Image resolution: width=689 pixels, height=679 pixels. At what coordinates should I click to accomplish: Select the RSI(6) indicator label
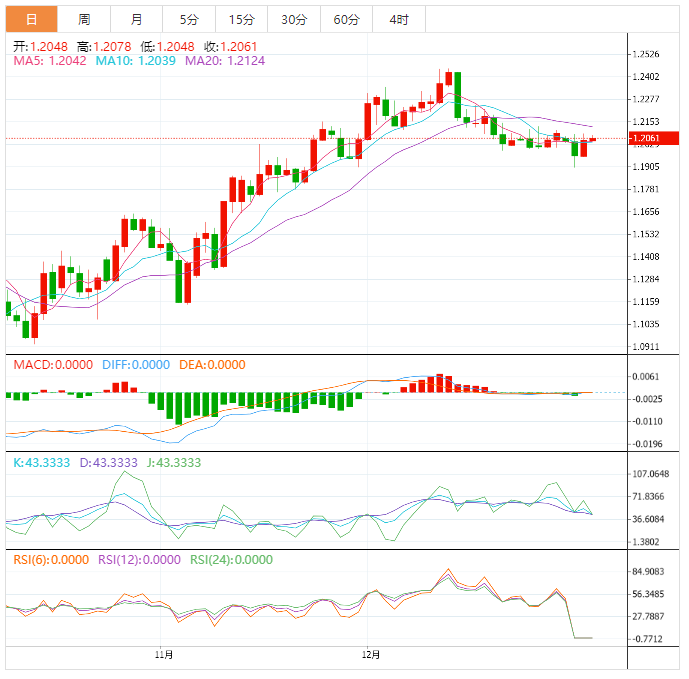[50, 560]
